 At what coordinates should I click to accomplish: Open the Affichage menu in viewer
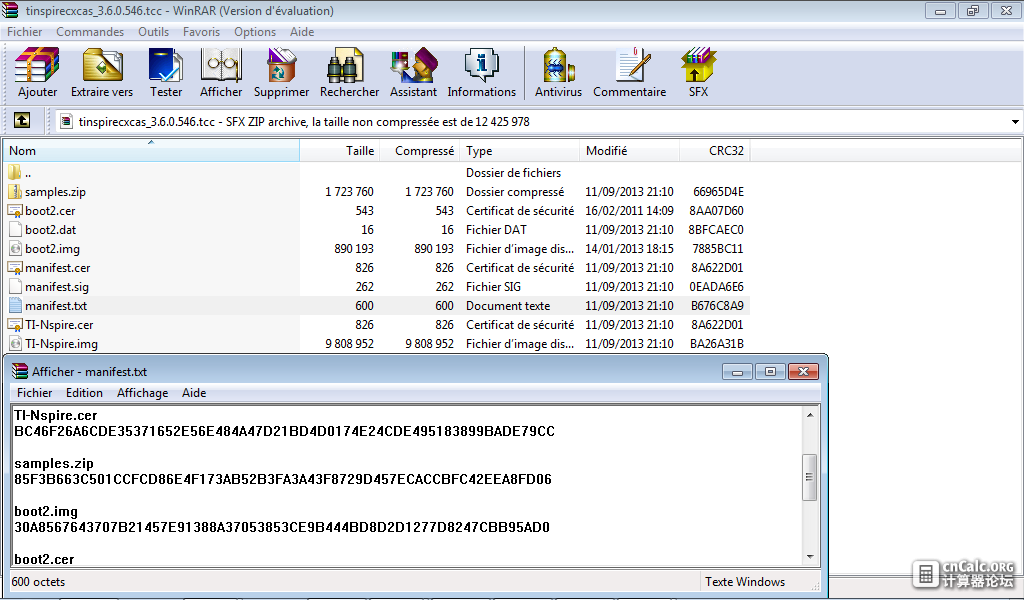142,392
